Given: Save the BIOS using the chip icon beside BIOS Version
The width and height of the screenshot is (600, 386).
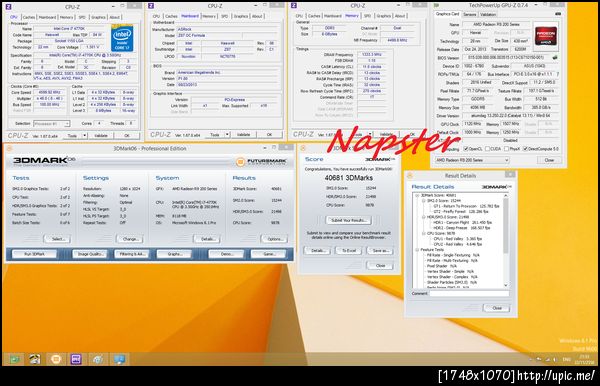Looking at the screenshot, I should (x=555, y=57).
